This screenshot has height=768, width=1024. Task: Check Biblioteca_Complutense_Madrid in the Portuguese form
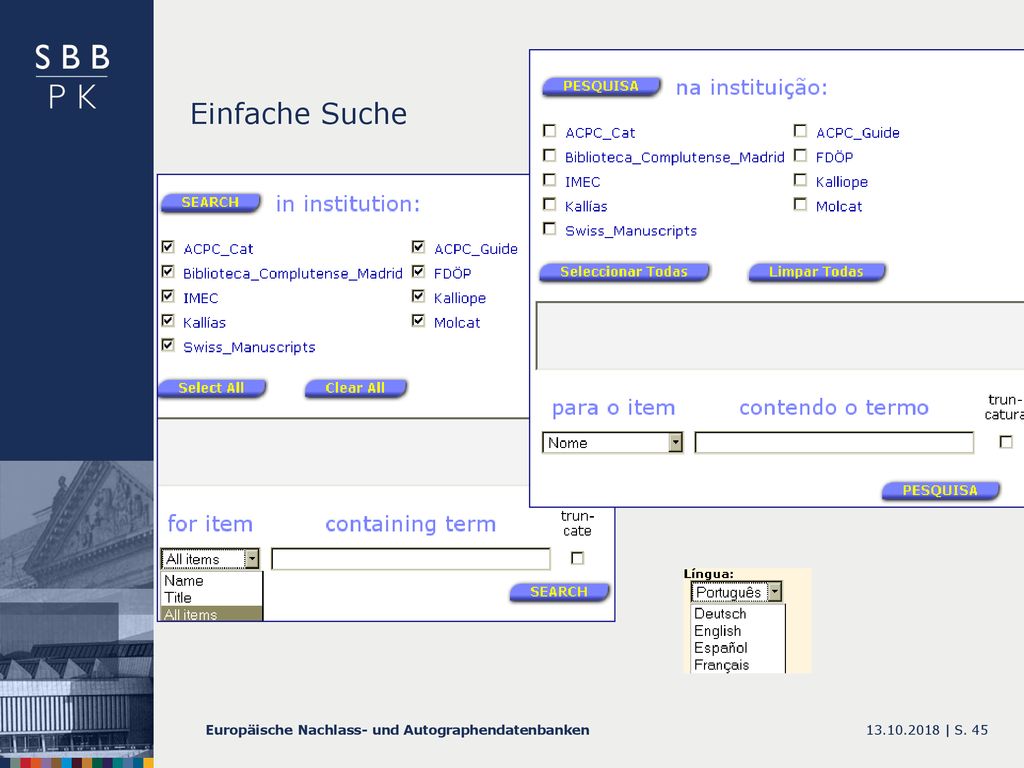(550, 155)
